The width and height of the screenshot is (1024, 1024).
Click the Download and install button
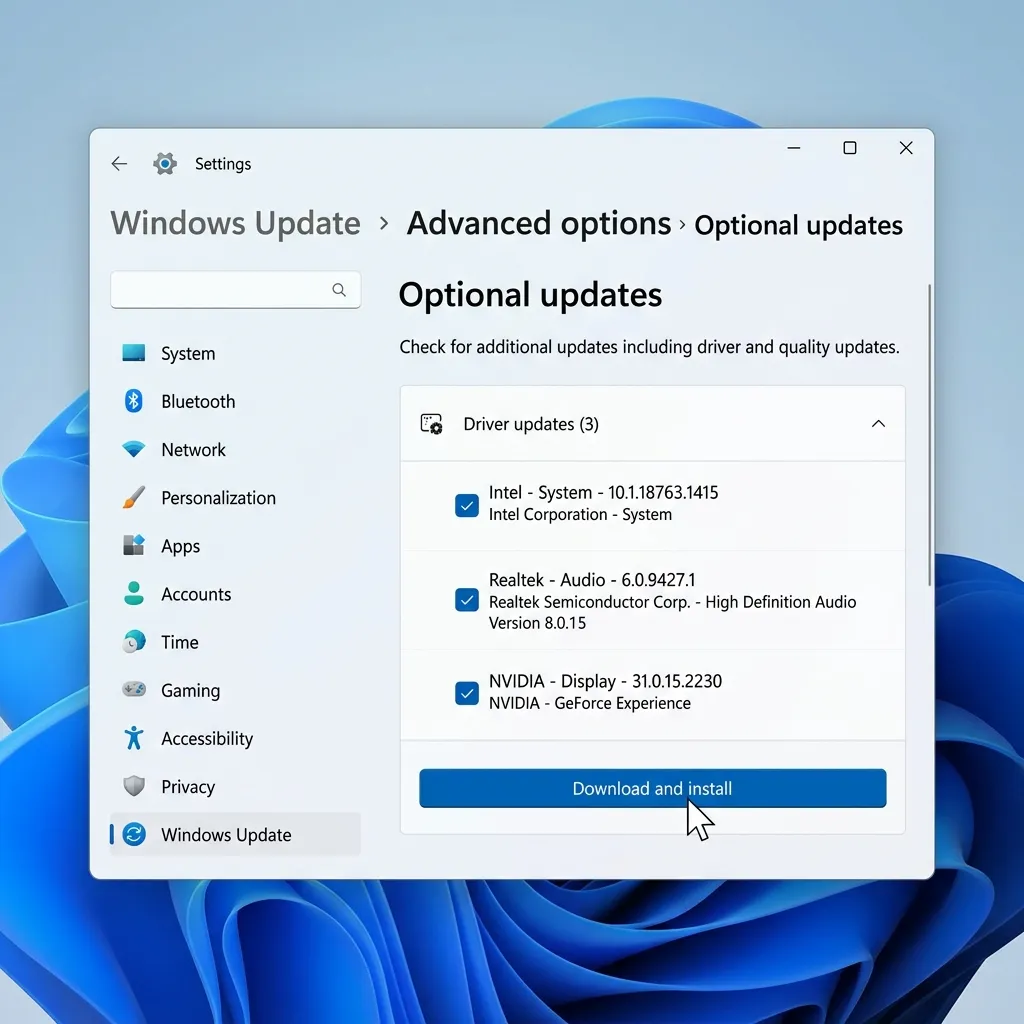click(x=652, y=788)
